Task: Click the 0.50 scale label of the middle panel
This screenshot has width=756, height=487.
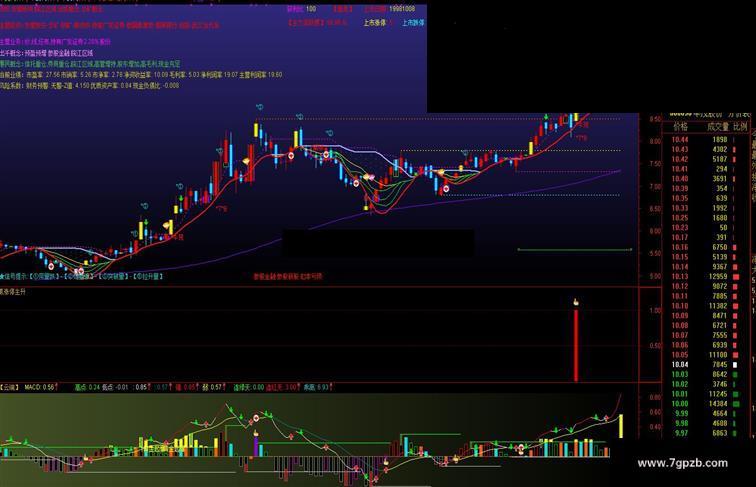Action: tap(655, 346)
